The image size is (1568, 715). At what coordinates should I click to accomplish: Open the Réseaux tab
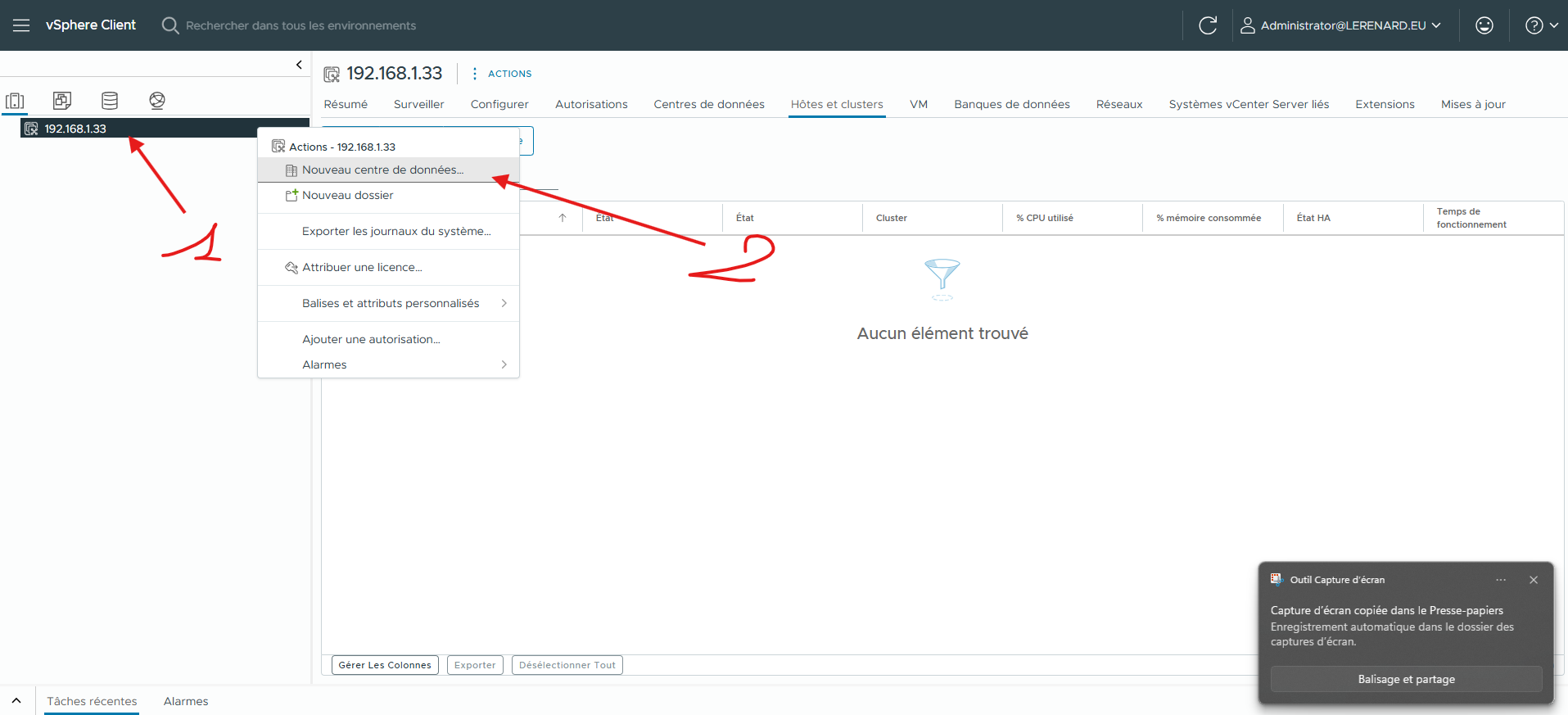click(1119, 104)
